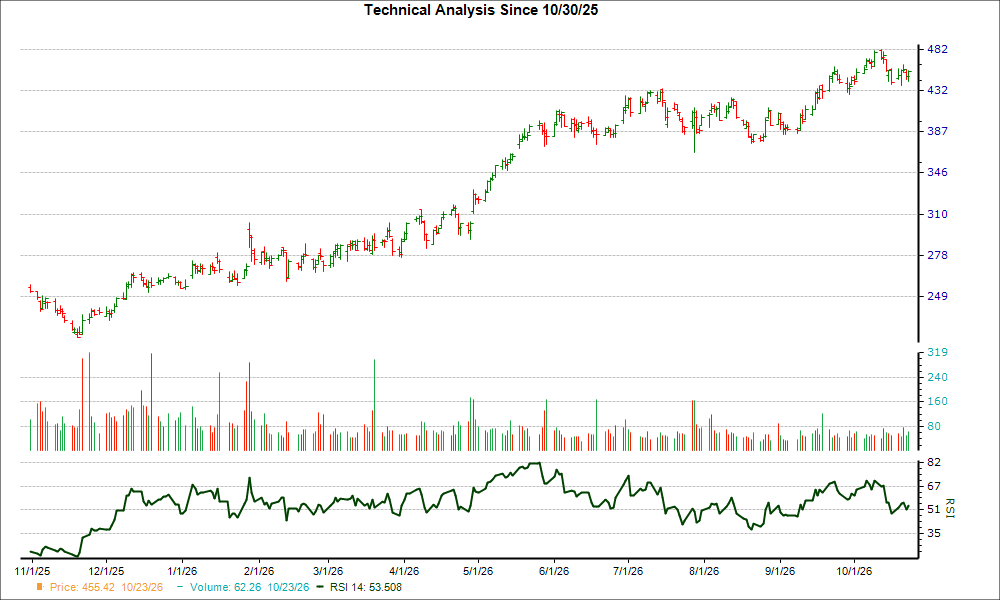Click the 160 volume axis label
1000x600 pixels.
tap(937, 401)
